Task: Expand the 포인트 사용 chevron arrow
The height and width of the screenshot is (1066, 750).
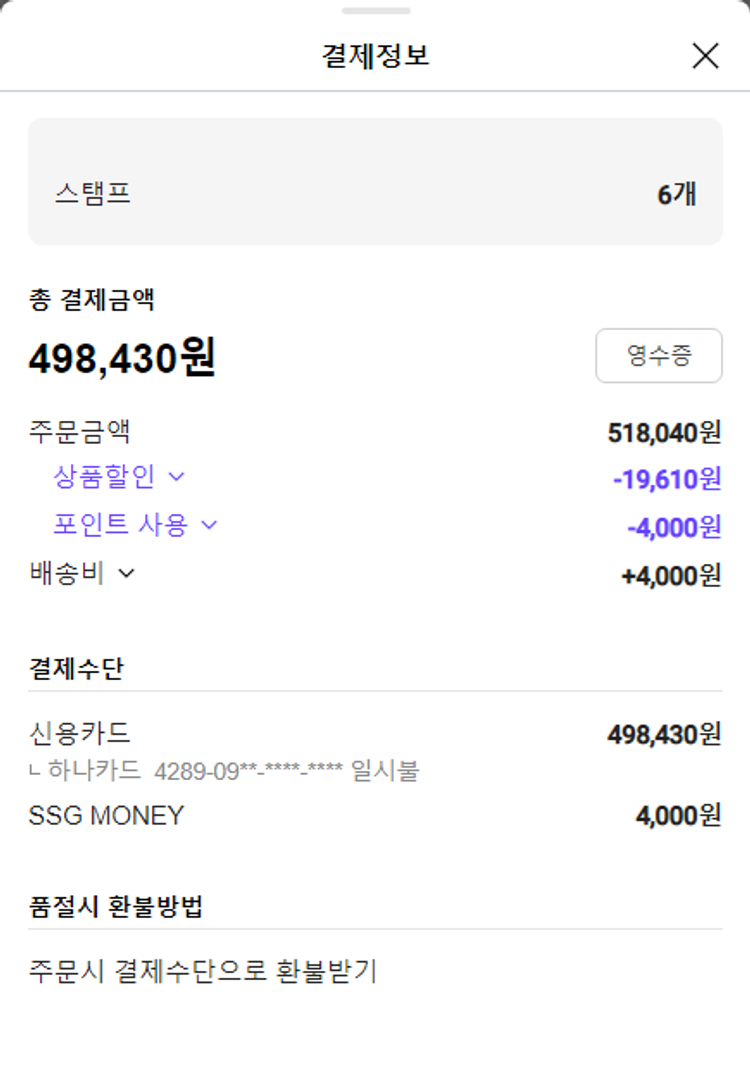Action: 209,524
